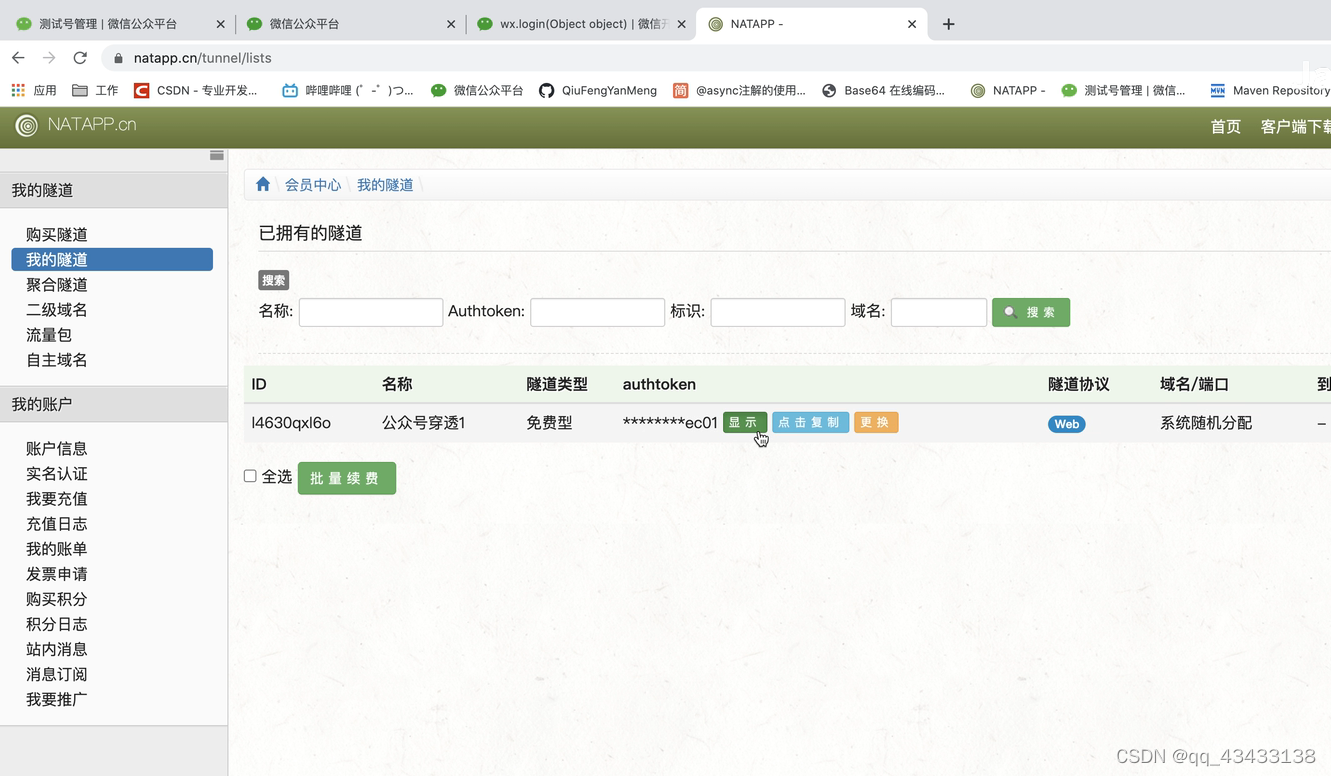Close the NATAPP browser tab

coord(912,24)
